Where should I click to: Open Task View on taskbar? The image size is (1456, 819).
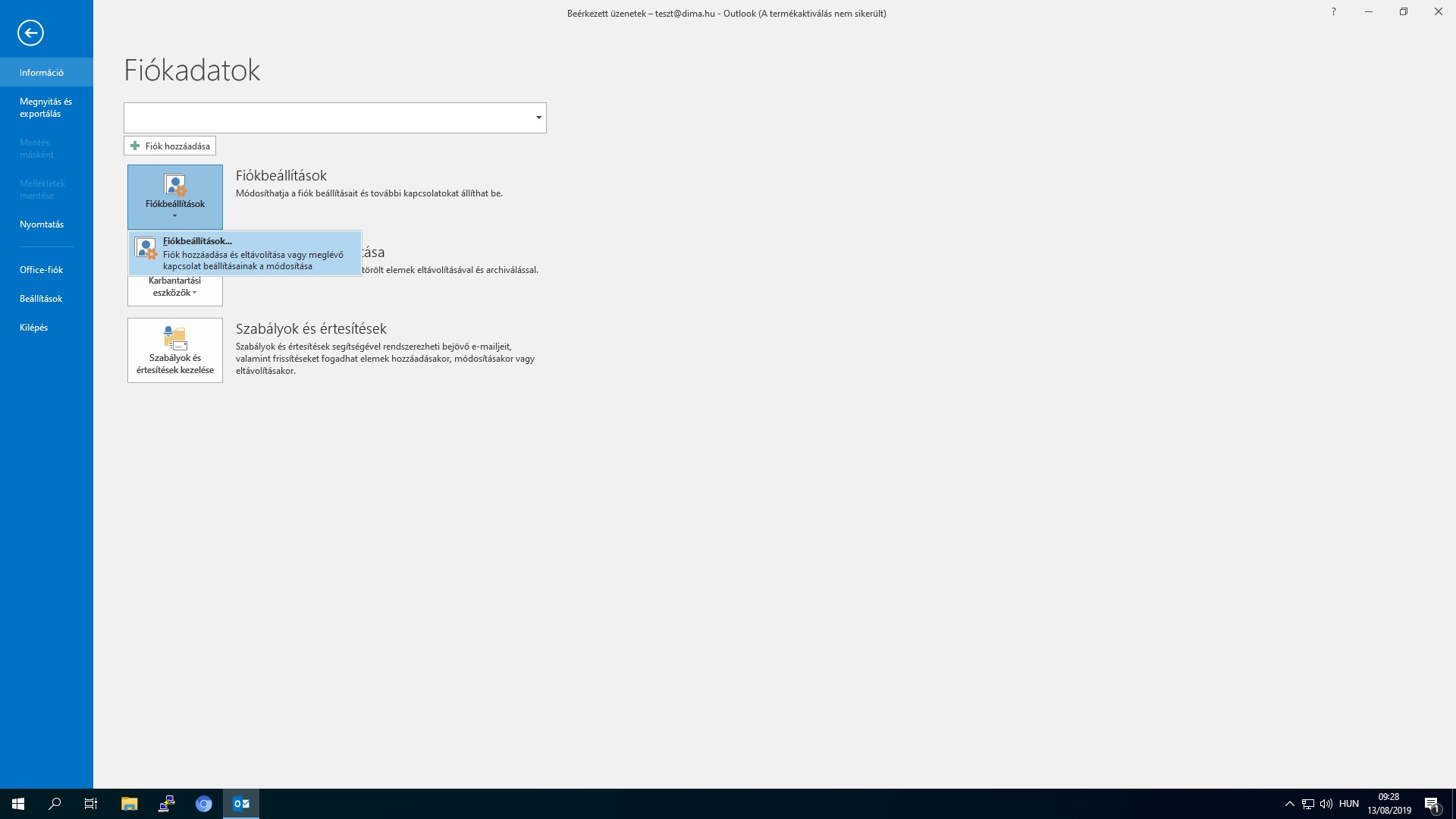pyautogui.click(x=91, y=804)
